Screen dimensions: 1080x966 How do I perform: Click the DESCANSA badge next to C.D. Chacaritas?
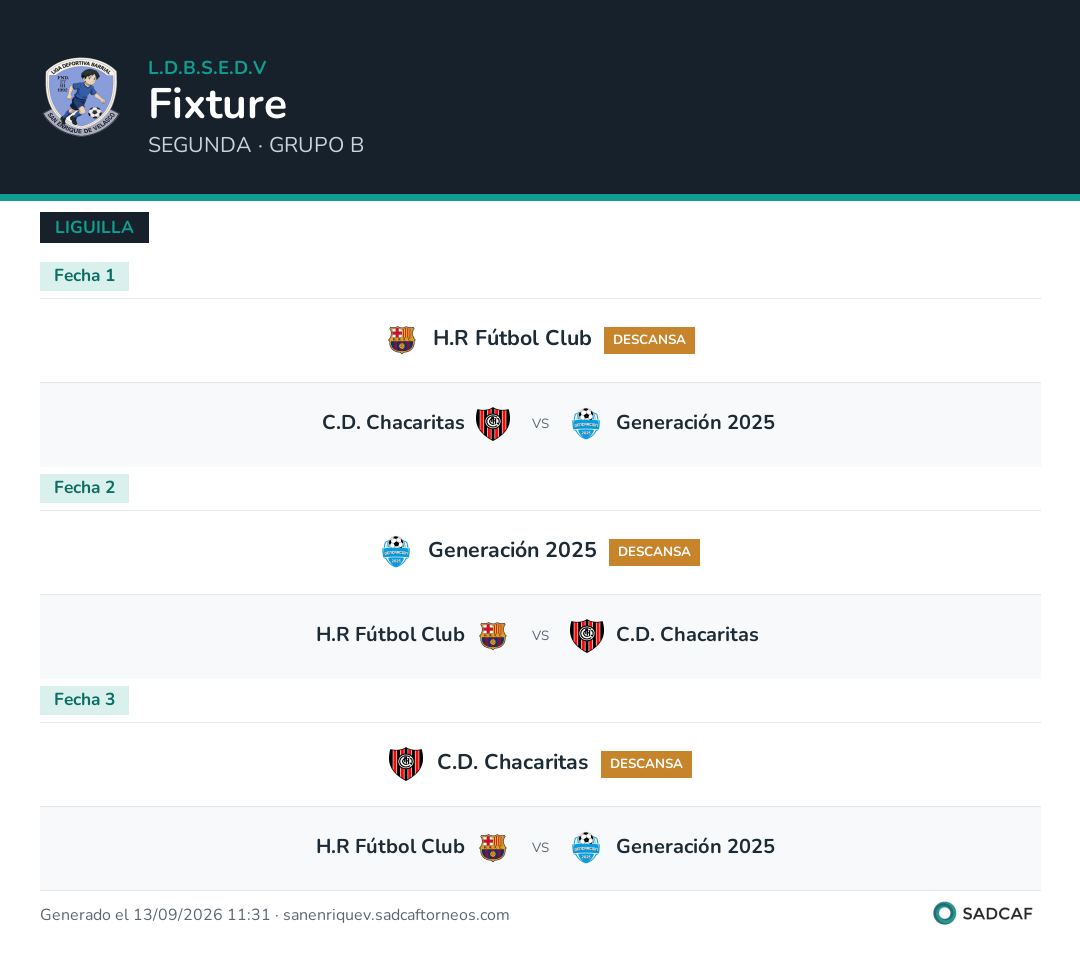coord(646,765)
